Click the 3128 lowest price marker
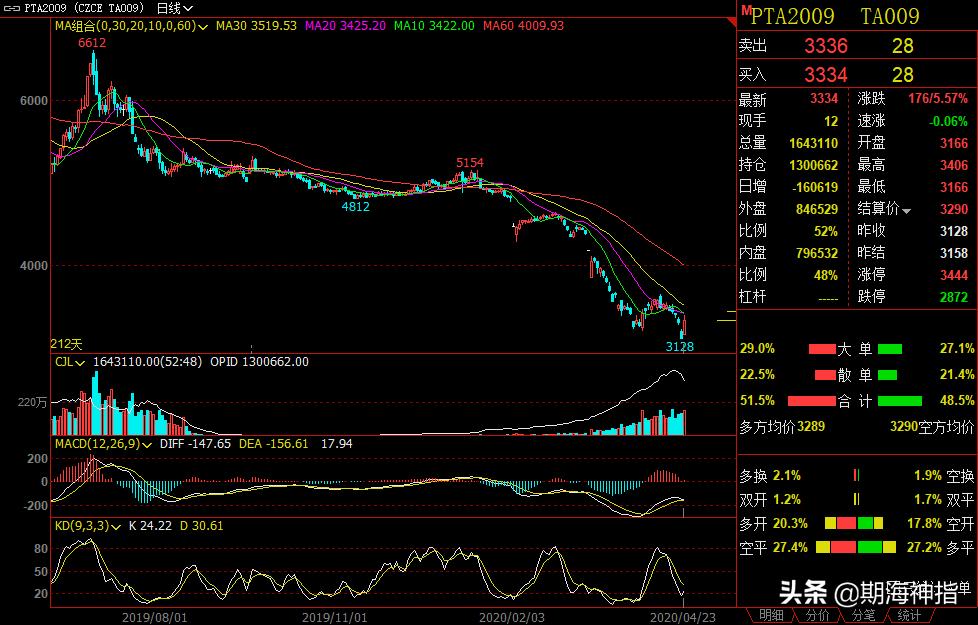This screenshot has width=978, height=625. pos(680,347)
